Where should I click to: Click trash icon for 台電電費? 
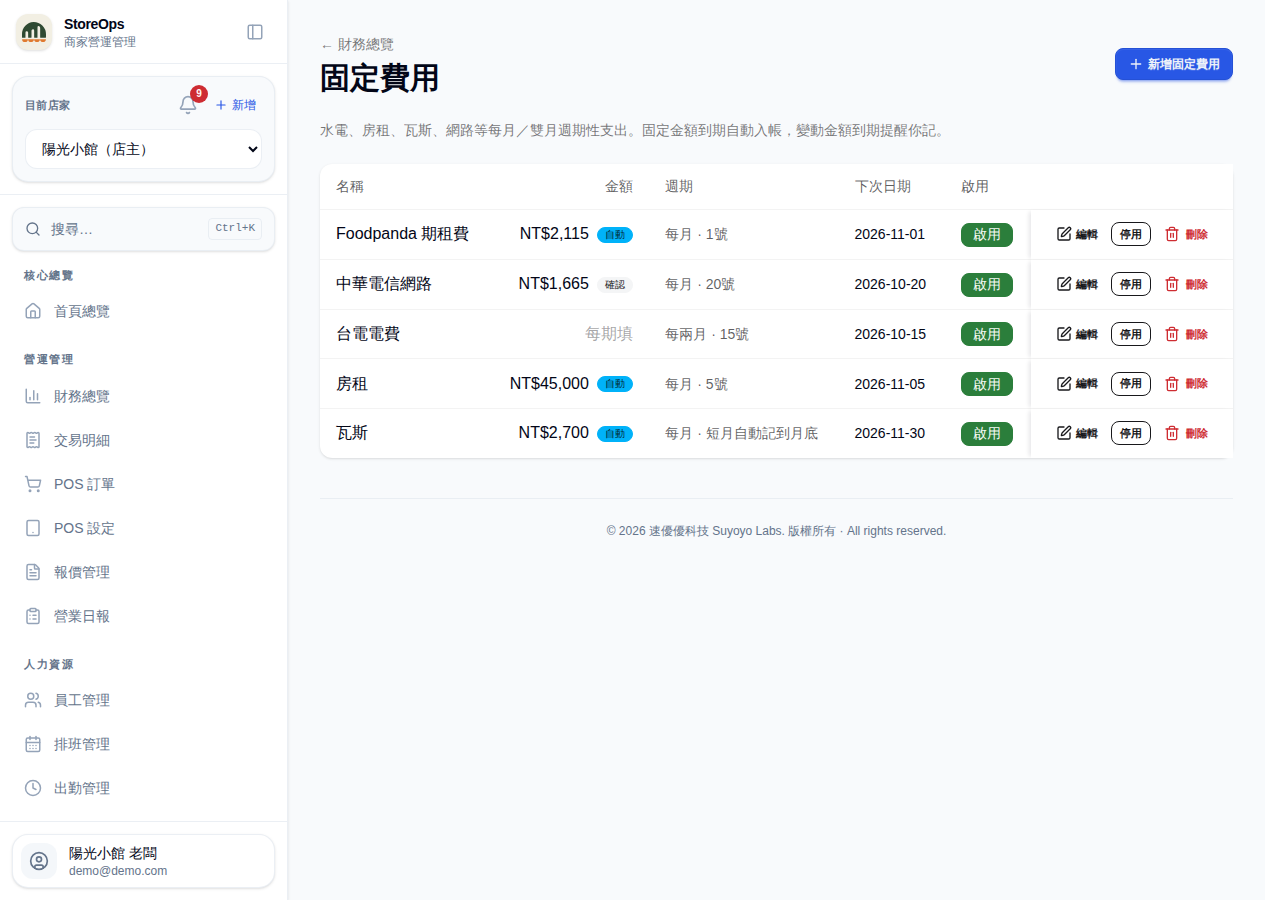tap(1172, 334)
